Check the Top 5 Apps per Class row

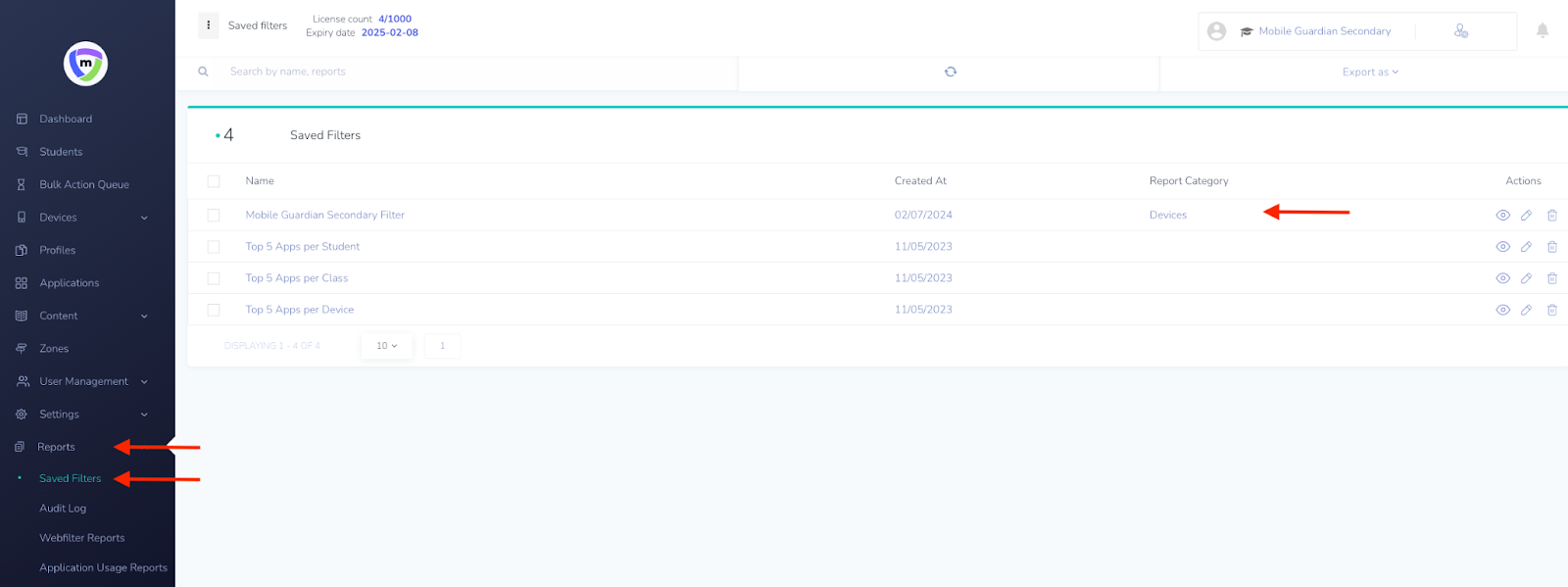(214, 278)
